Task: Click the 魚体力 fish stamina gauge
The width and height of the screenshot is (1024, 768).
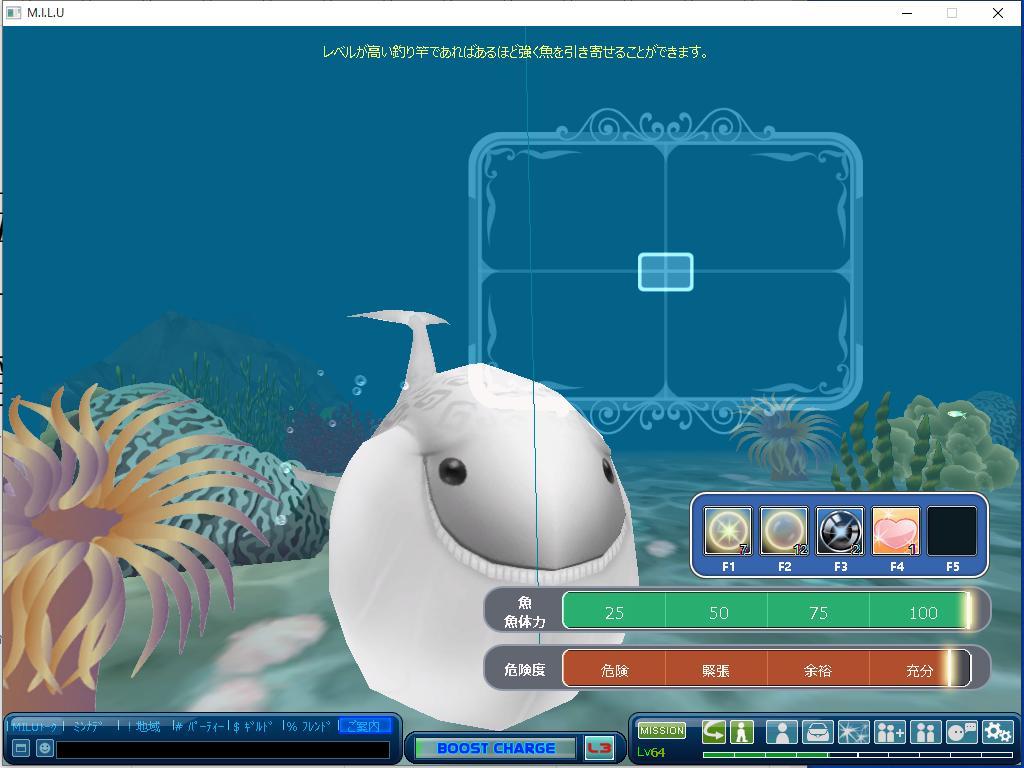Action: 767,611
